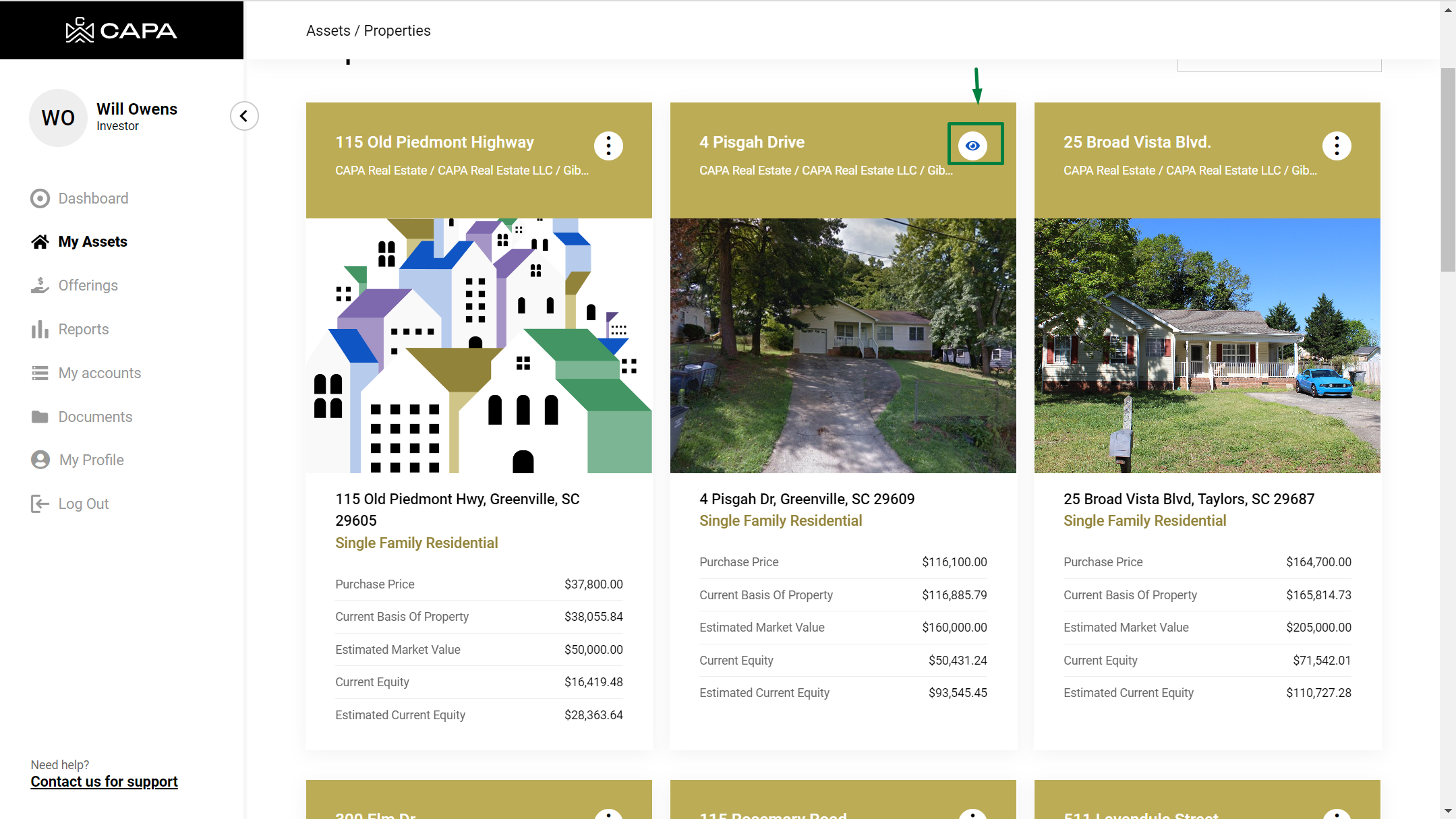Click the My Assets house icon

pos(40,242)
